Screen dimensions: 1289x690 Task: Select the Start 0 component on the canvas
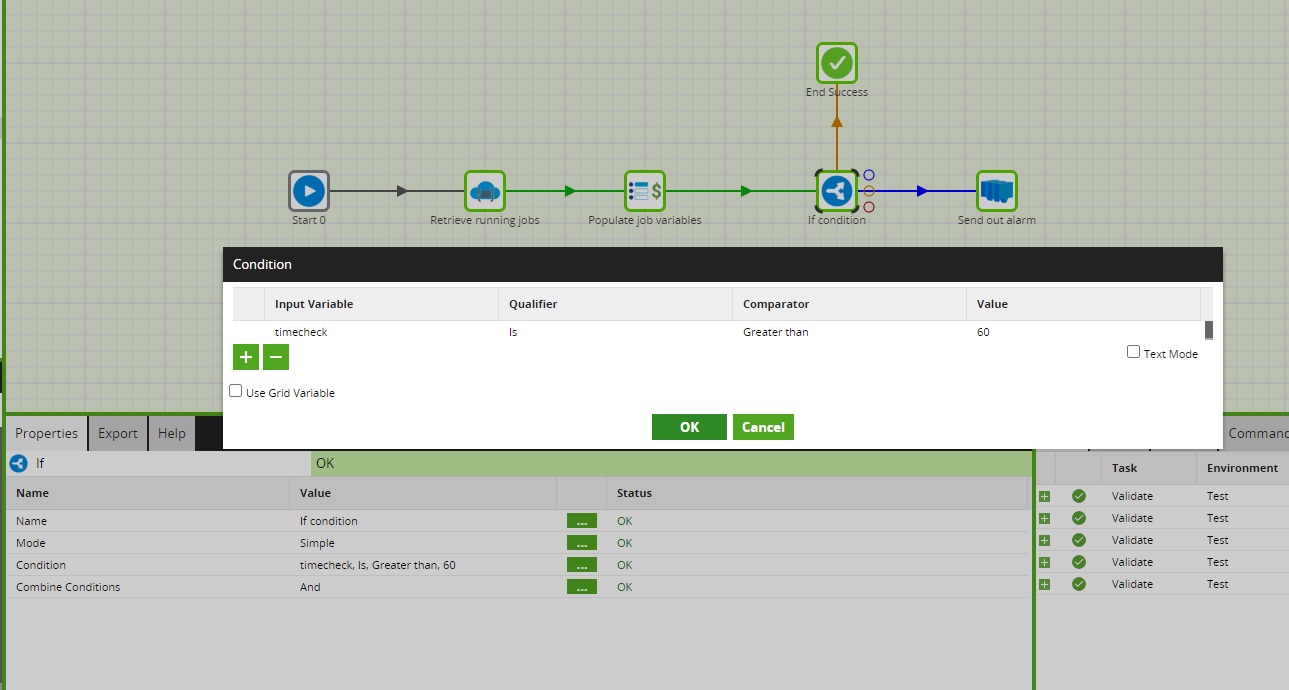[x=308, y=190]
